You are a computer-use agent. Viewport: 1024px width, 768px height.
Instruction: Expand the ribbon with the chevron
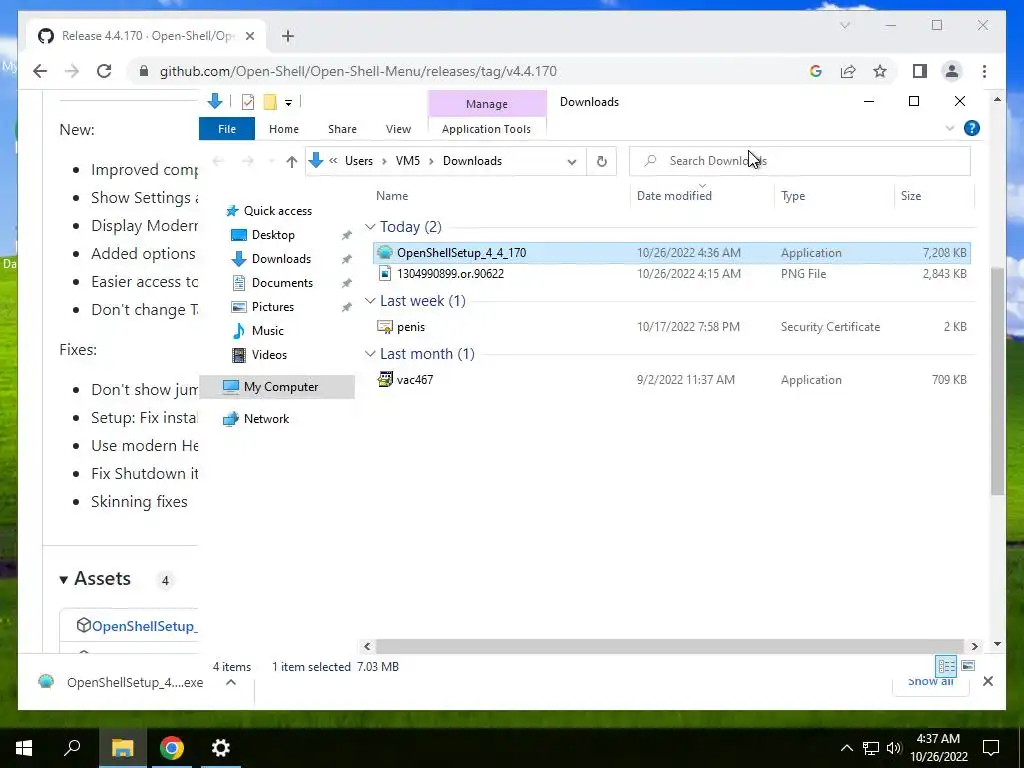[x=950, y=128]
